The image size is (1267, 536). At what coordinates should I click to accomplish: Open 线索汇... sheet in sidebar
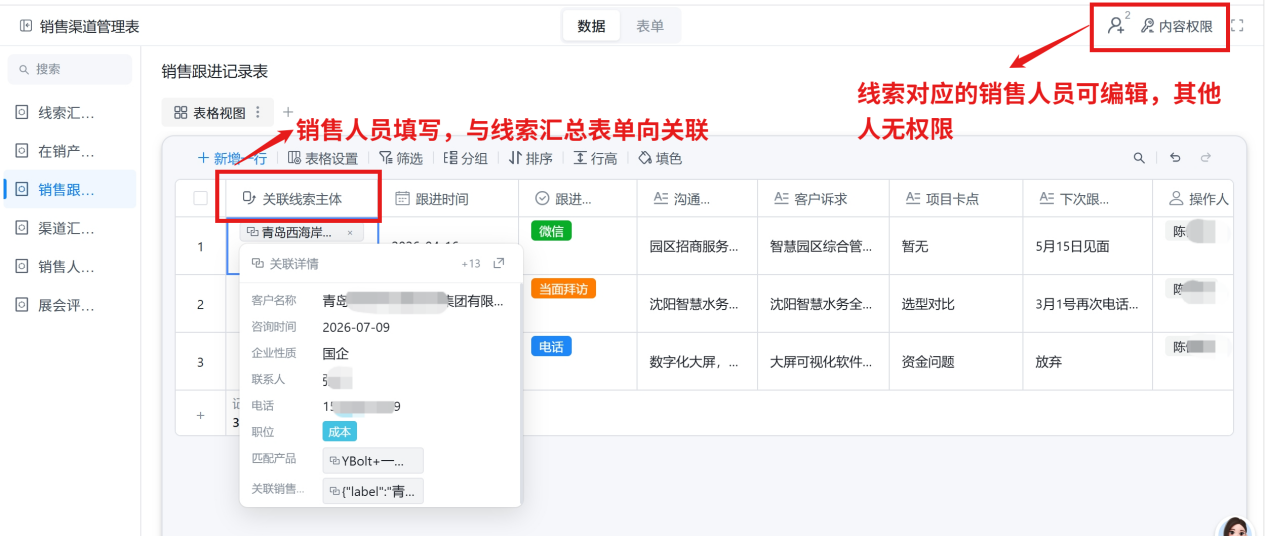70,112
